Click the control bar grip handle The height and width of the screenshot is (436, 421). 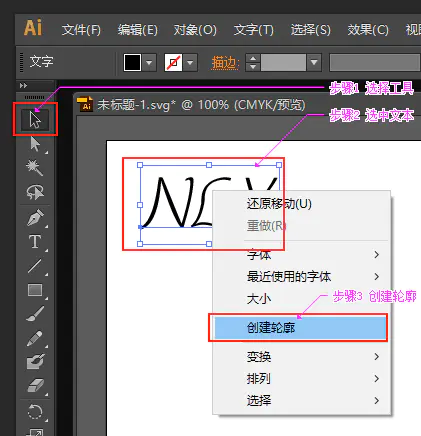pos(22,62)
